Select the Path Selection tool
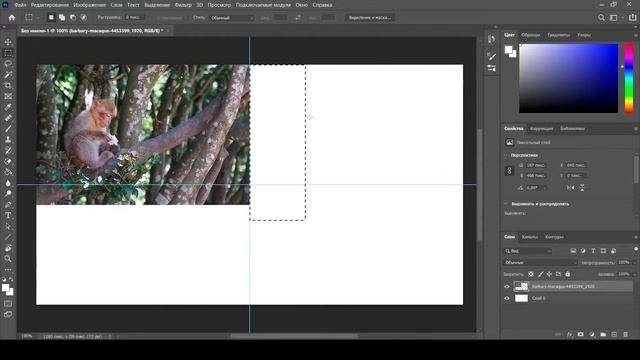This screenshot has height=360, width=640. click(x=8, y=226)
